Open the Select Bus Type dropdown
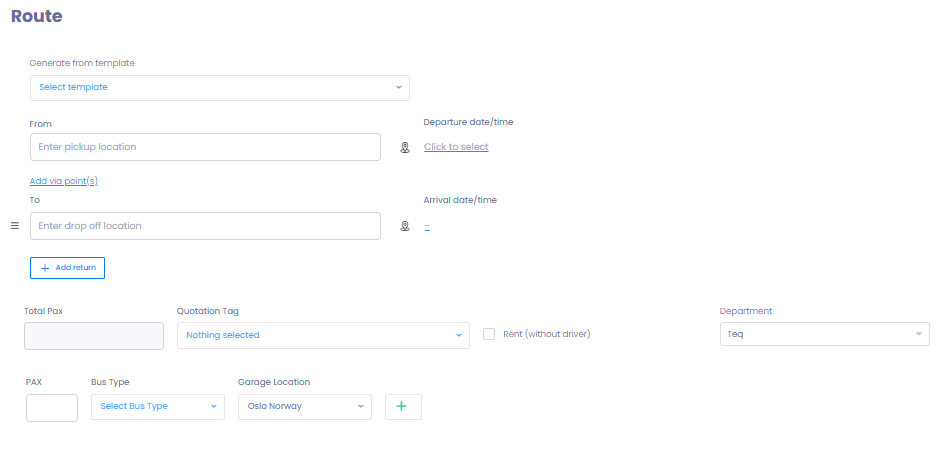 pos(158,407)
